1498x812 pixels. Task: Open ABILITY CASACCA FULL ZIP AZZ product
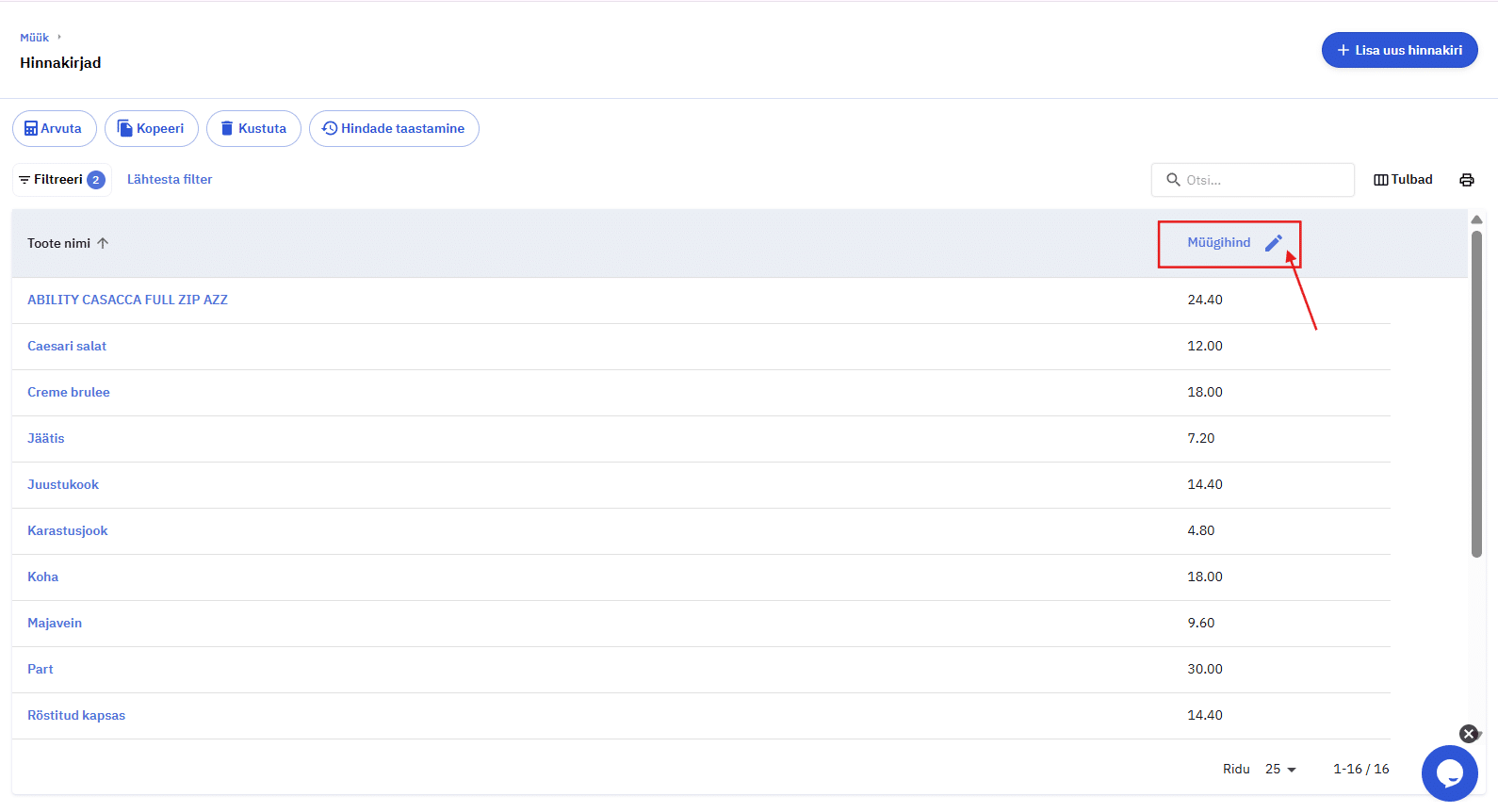click(x=127, y=300)
